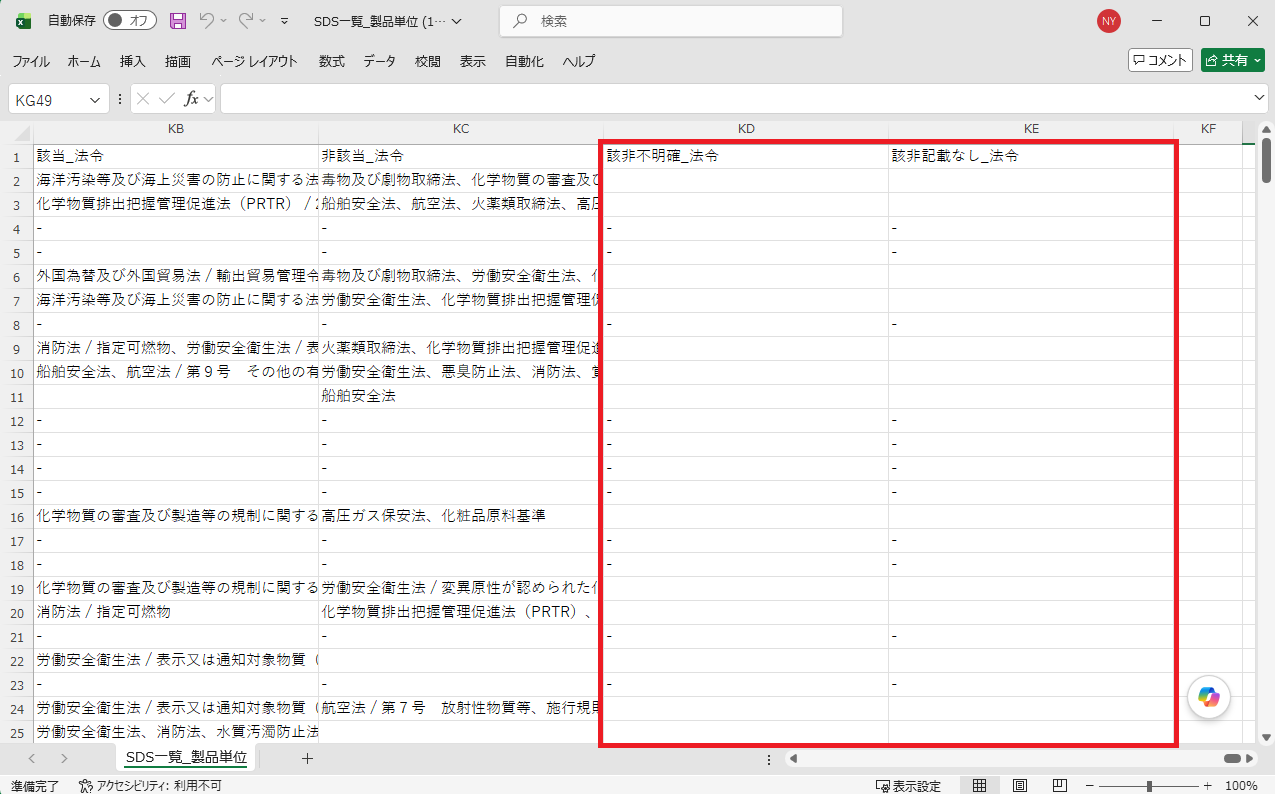The image size is (1275, 794).
Task: Switch to the 校閲 ribbon tab
Action: pyautogui.click(x=428, y=61)
